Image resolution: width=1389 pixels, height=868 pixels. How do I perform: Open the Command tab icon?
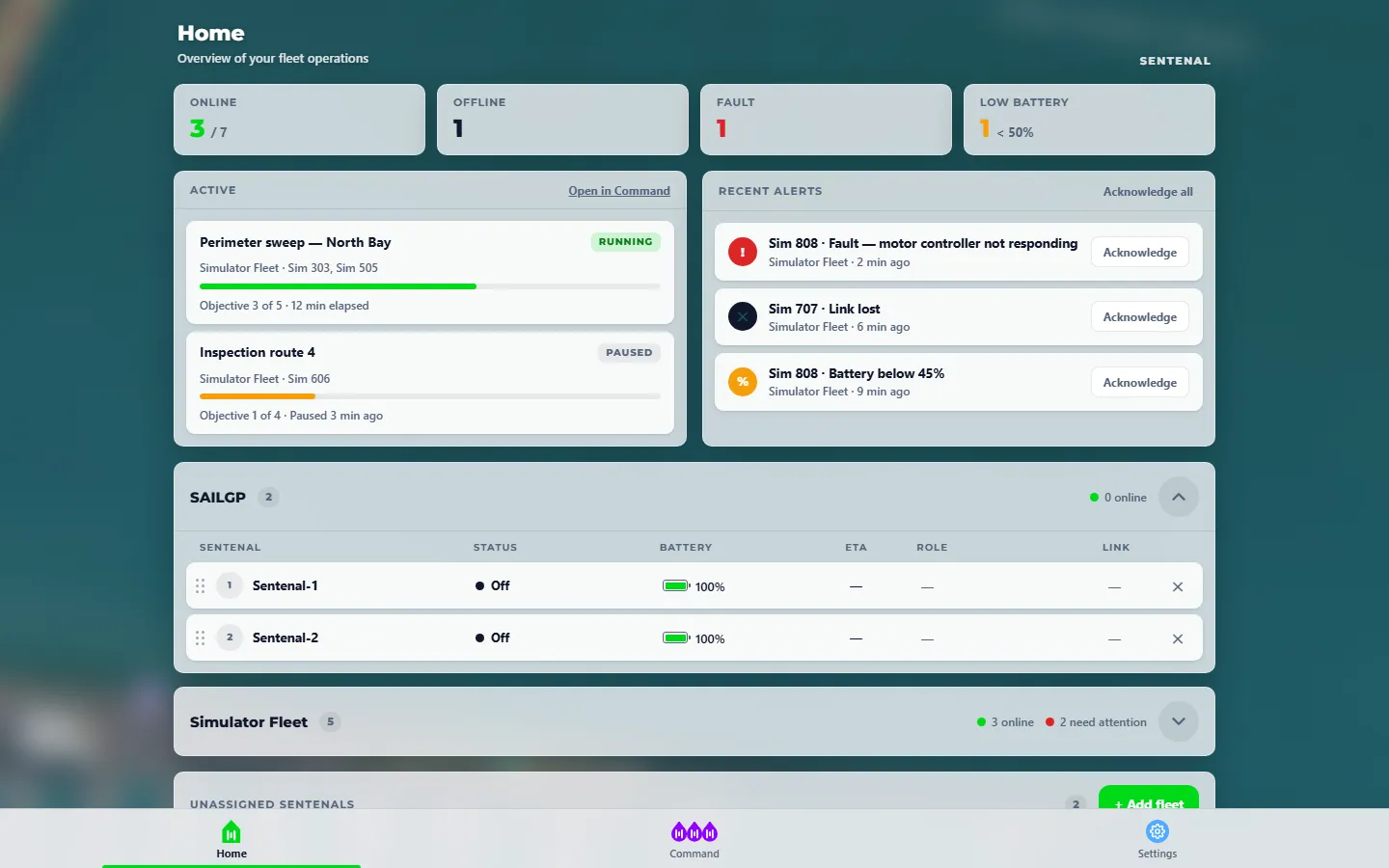tap(694, 831)
